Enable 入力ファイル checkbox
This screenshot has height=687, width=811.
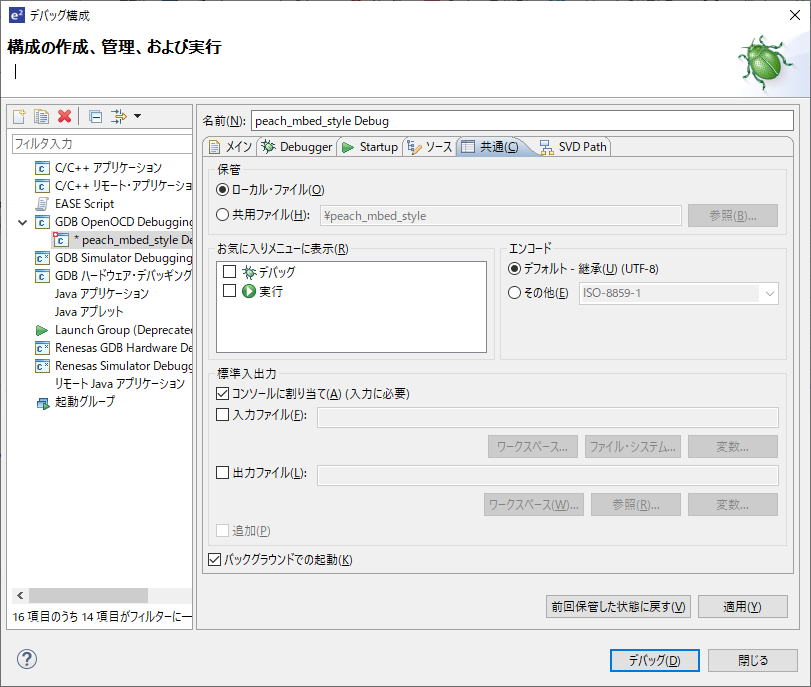[222, 414]
